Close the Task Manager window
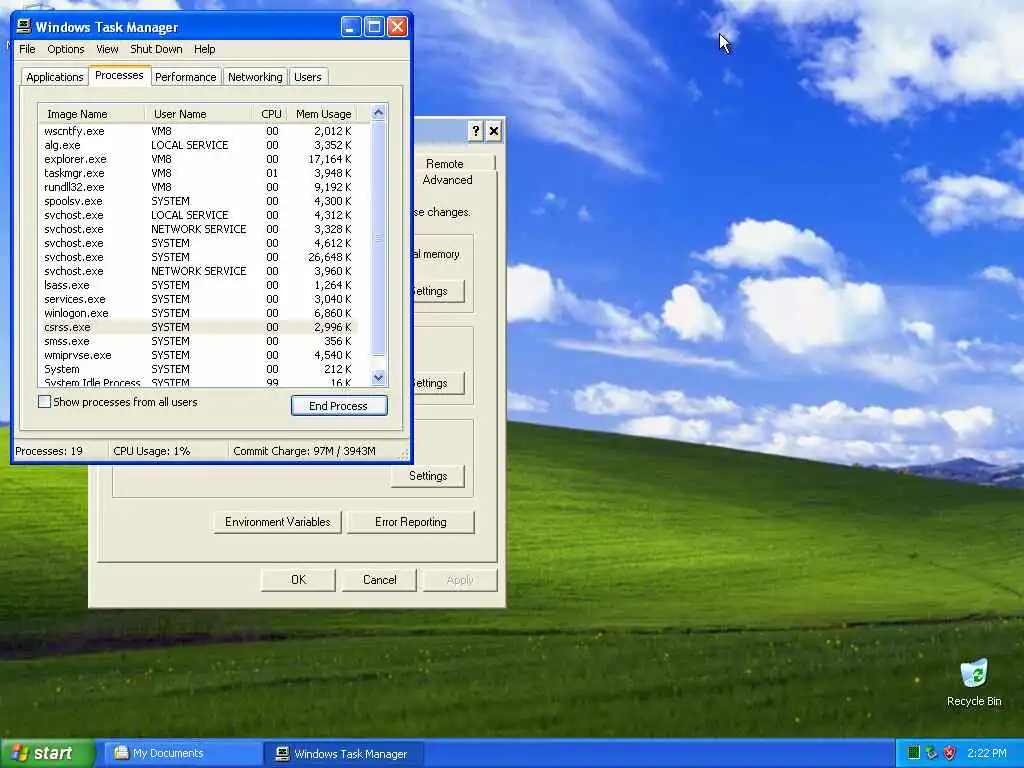 pyautogui.click(x=397, y=27)
